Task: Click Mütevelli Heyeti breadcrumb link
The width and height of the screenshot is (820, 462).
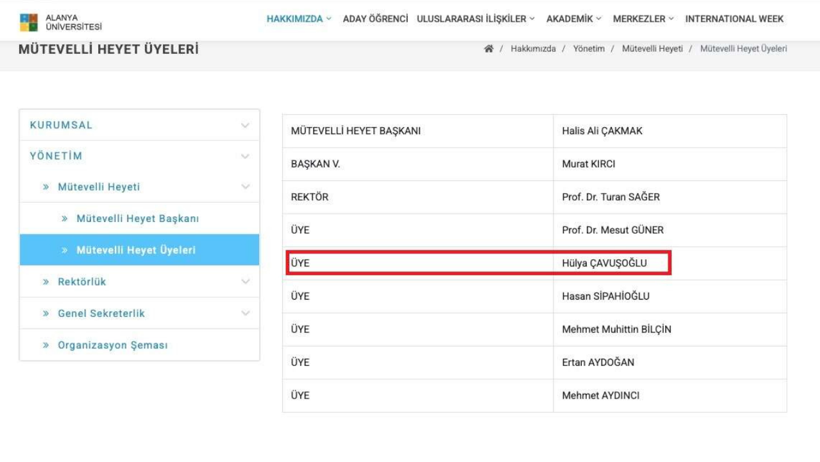Action: [x=652, y=49]
